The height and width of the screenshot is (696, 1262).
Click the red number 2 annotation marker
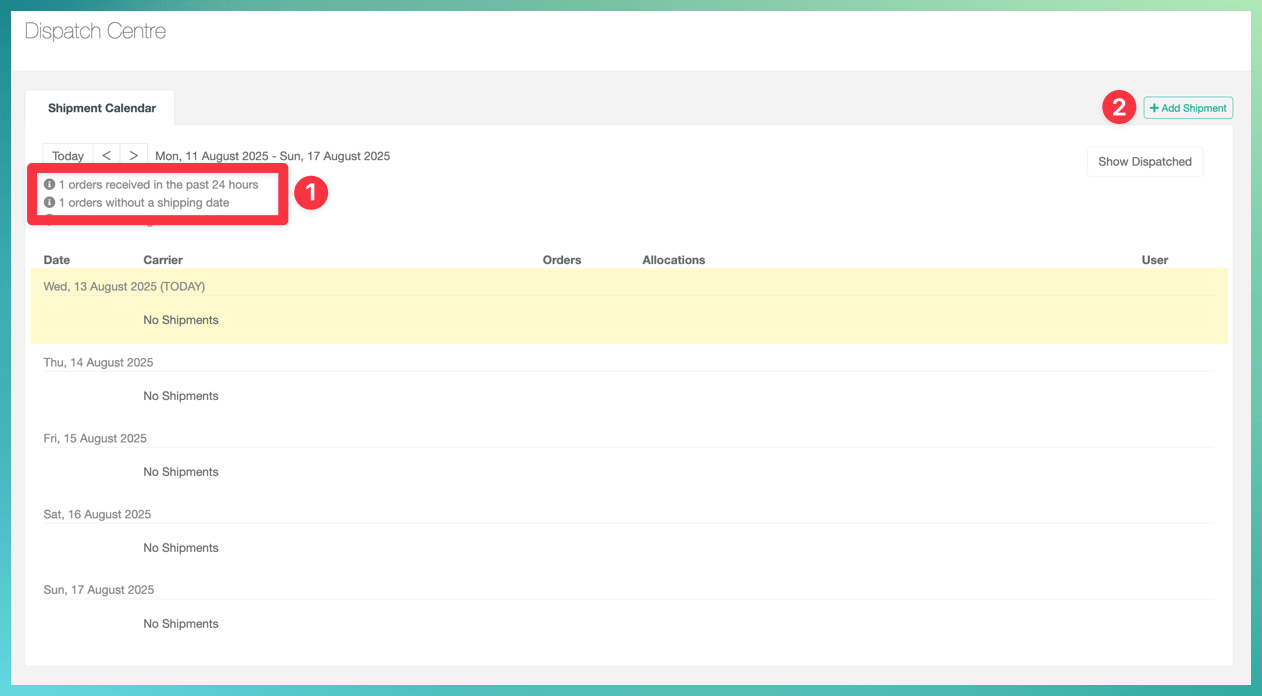tap(1119, 107)
